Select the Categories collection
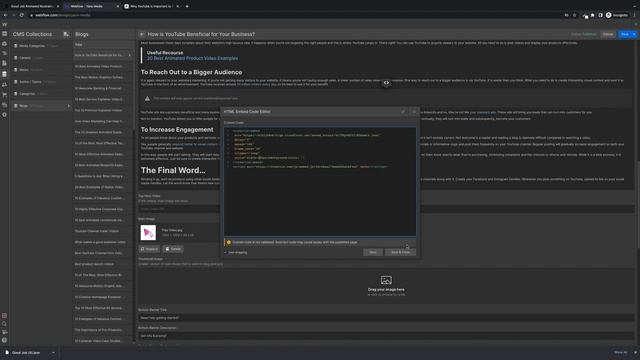 (41, 94)
